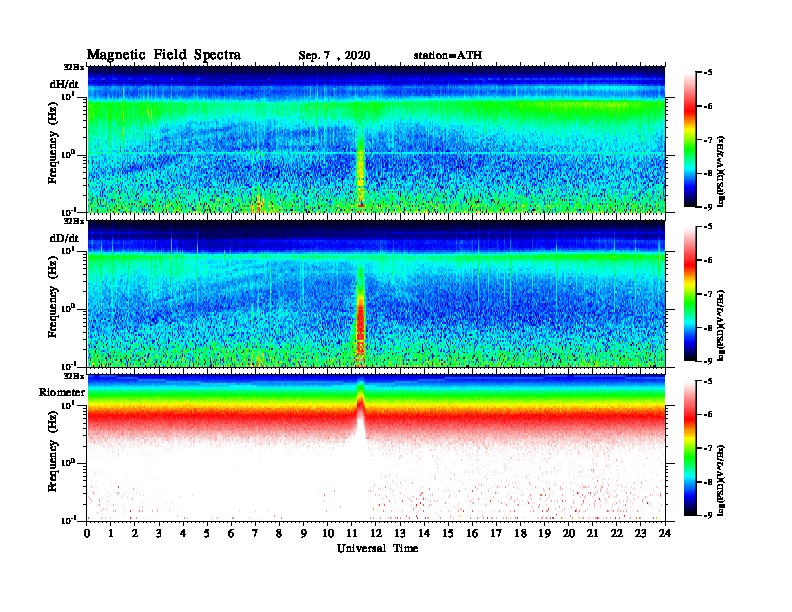Viewport: 792px width, 612px height.
Task: Click the time axis tick label '9'
Action: (x=304, y=534)
